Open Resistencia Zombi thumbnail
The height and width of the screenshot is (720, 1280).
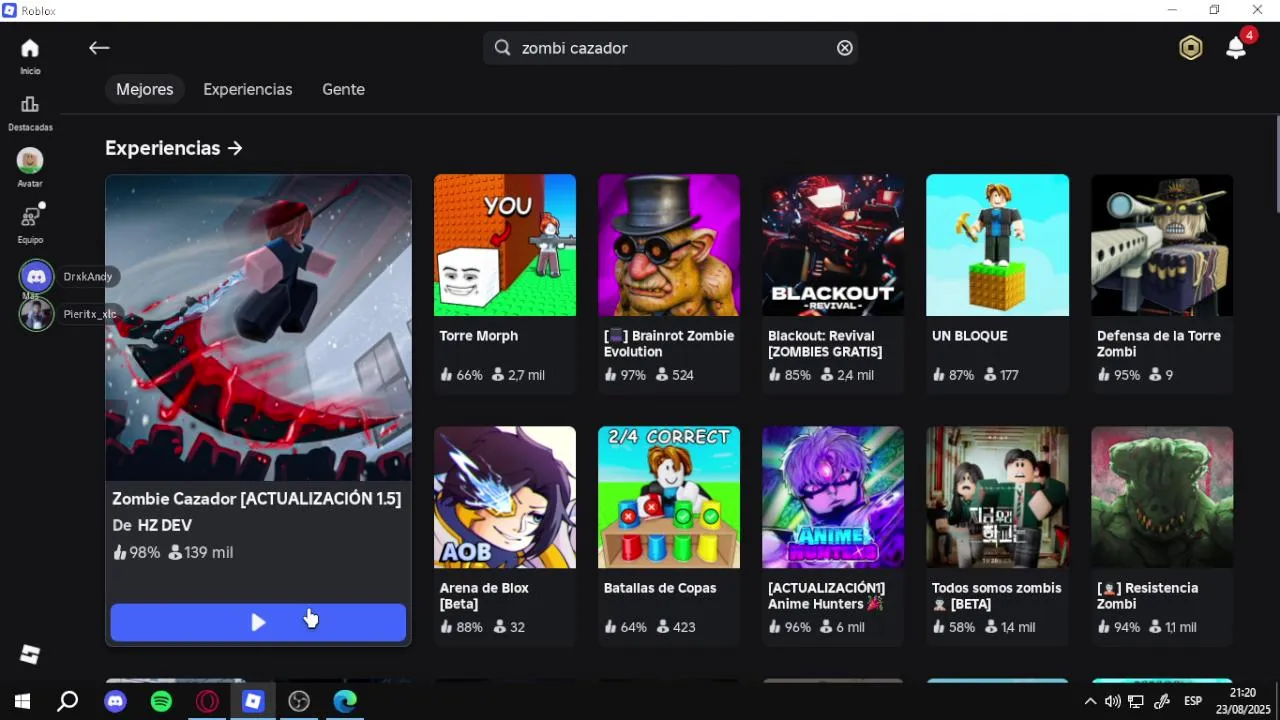(1162, 497)
